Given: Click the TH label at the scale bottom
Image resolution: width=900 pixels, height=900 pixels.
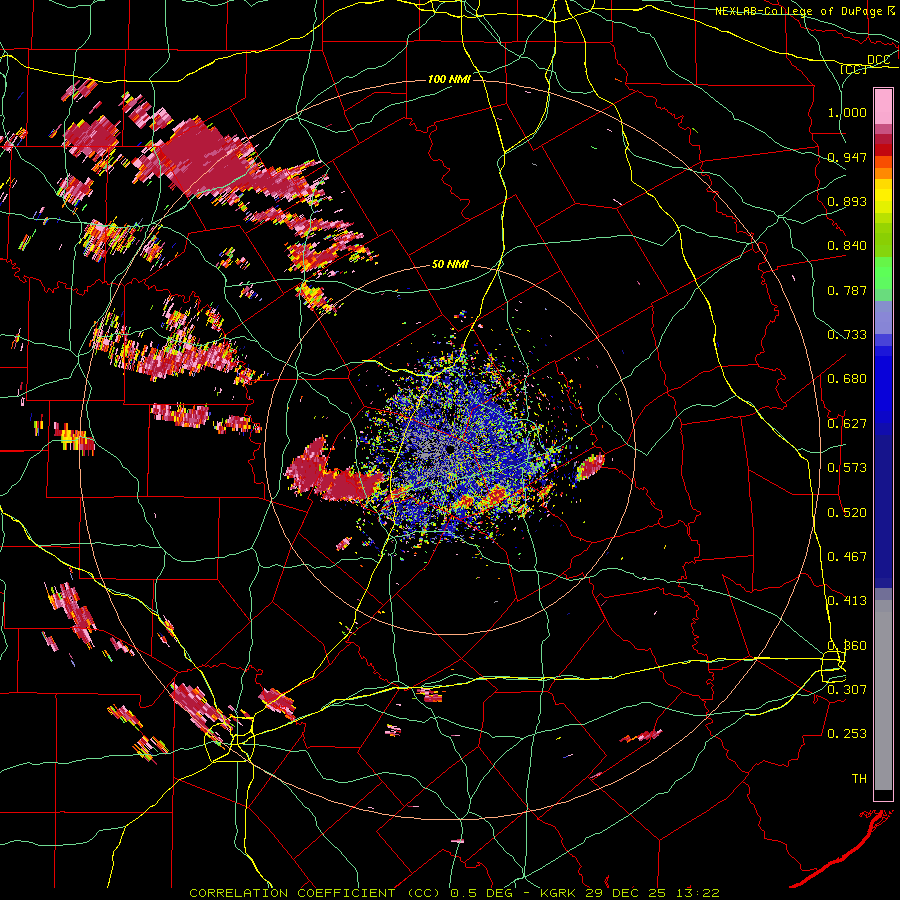Looking at the screenshot, I should tap(859, 779).
